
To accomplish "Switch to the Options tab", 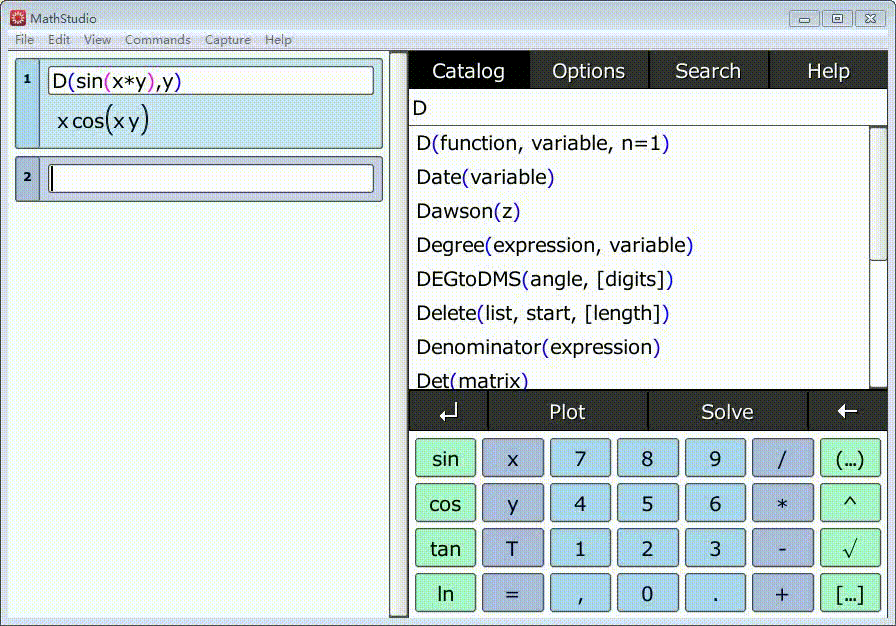I will [x=589, y=71].
